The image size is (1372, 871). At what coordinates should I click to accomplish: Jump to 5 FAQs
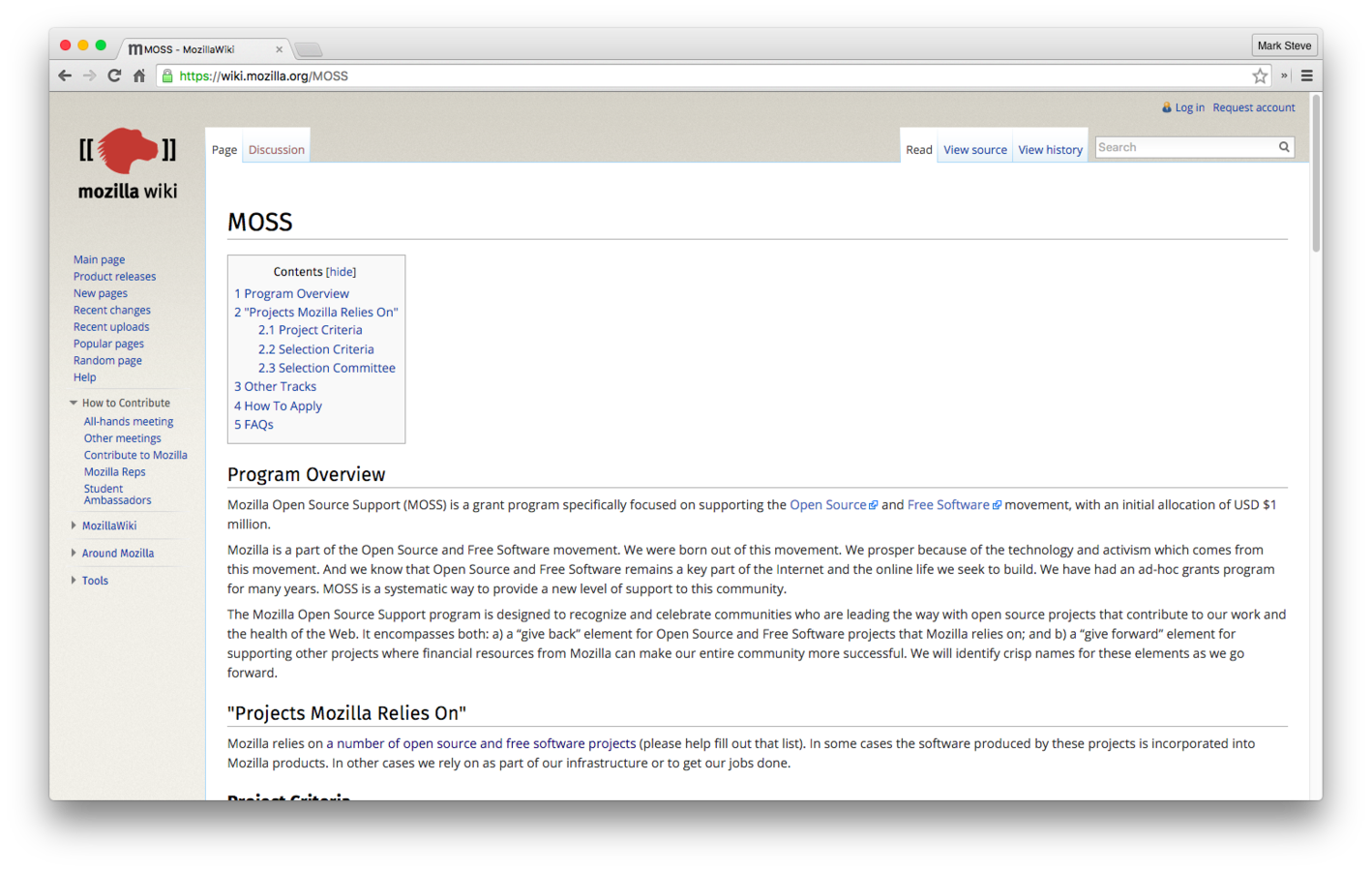254,425
